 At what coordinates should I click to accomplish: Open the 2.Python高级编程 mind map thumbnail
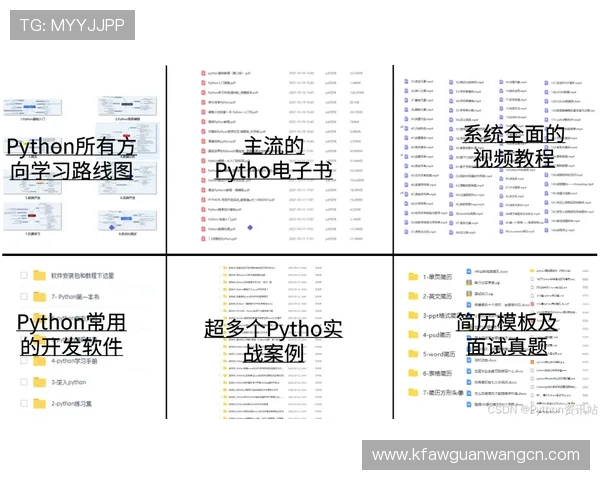tap(127, 106)
